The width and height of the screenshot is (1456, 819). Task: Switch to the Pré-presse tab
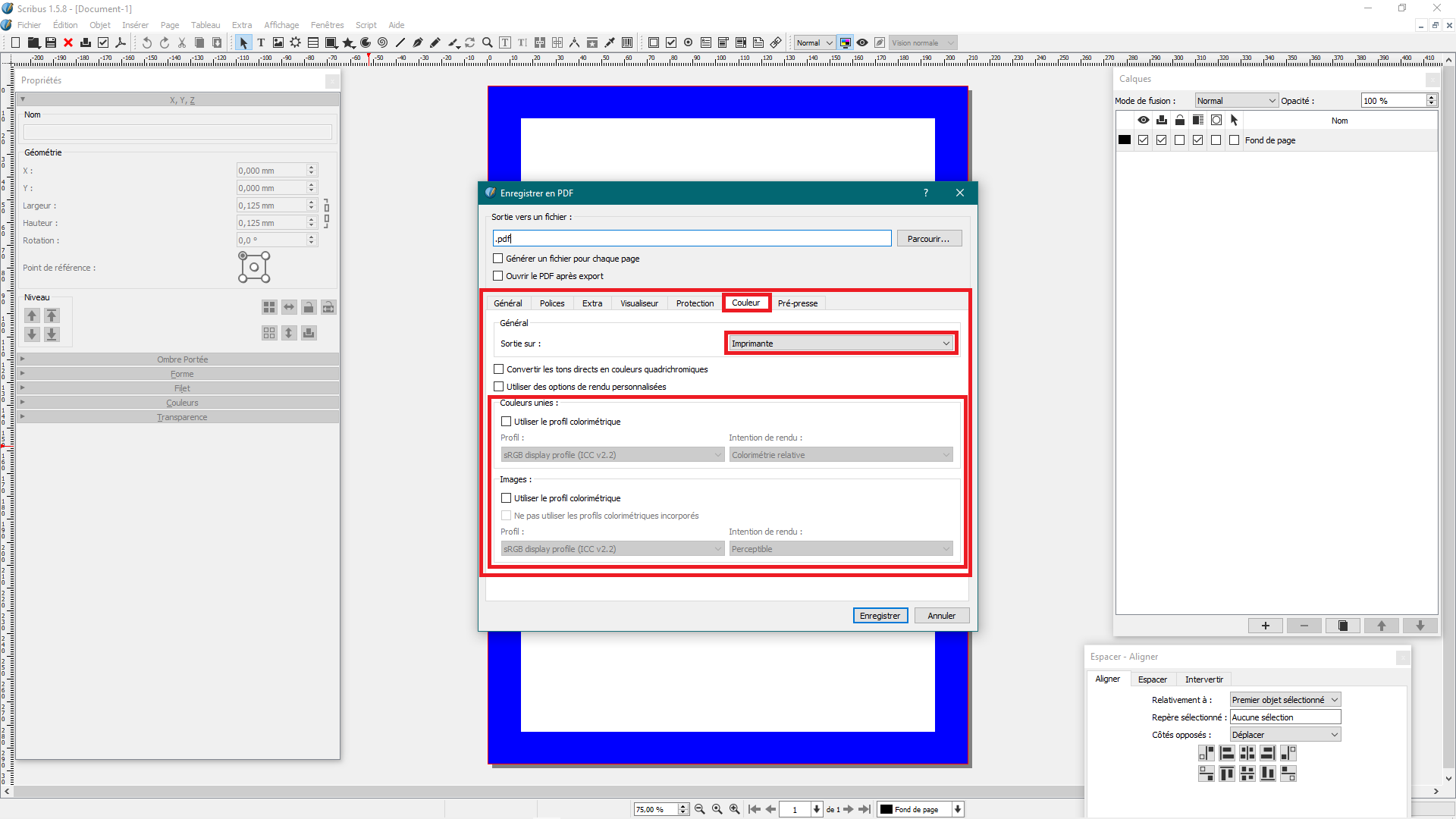point(797,303)
